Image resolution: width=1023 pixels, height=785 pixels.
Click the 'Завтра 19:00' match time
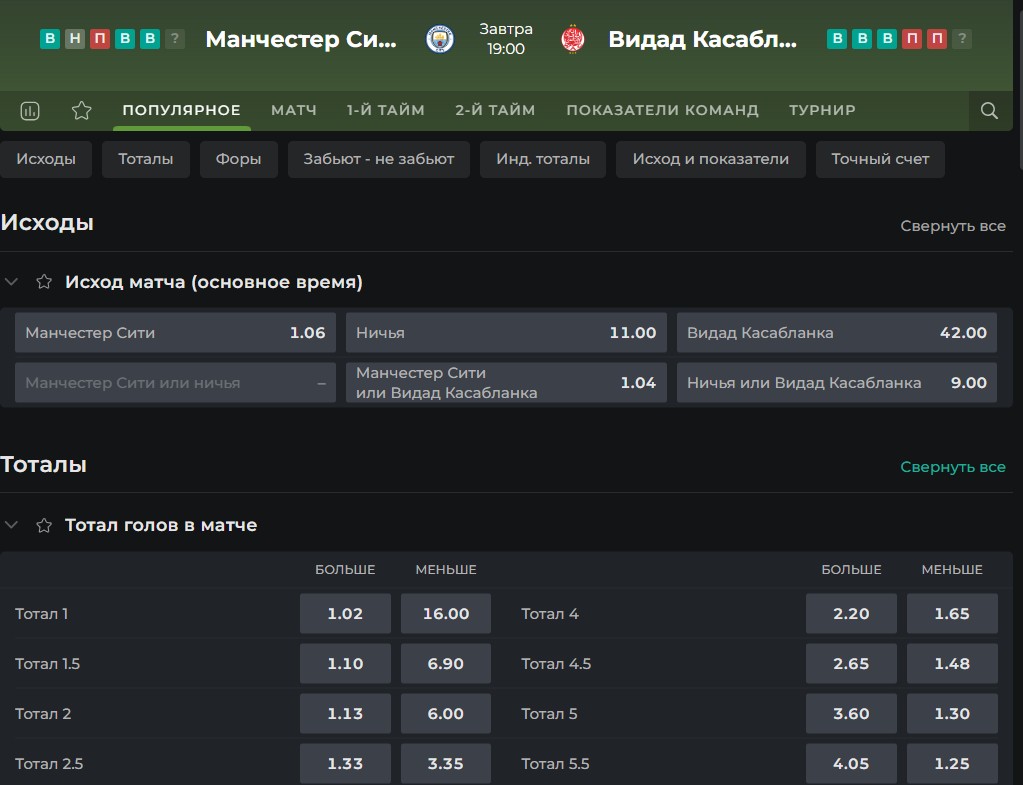point(506,39)
